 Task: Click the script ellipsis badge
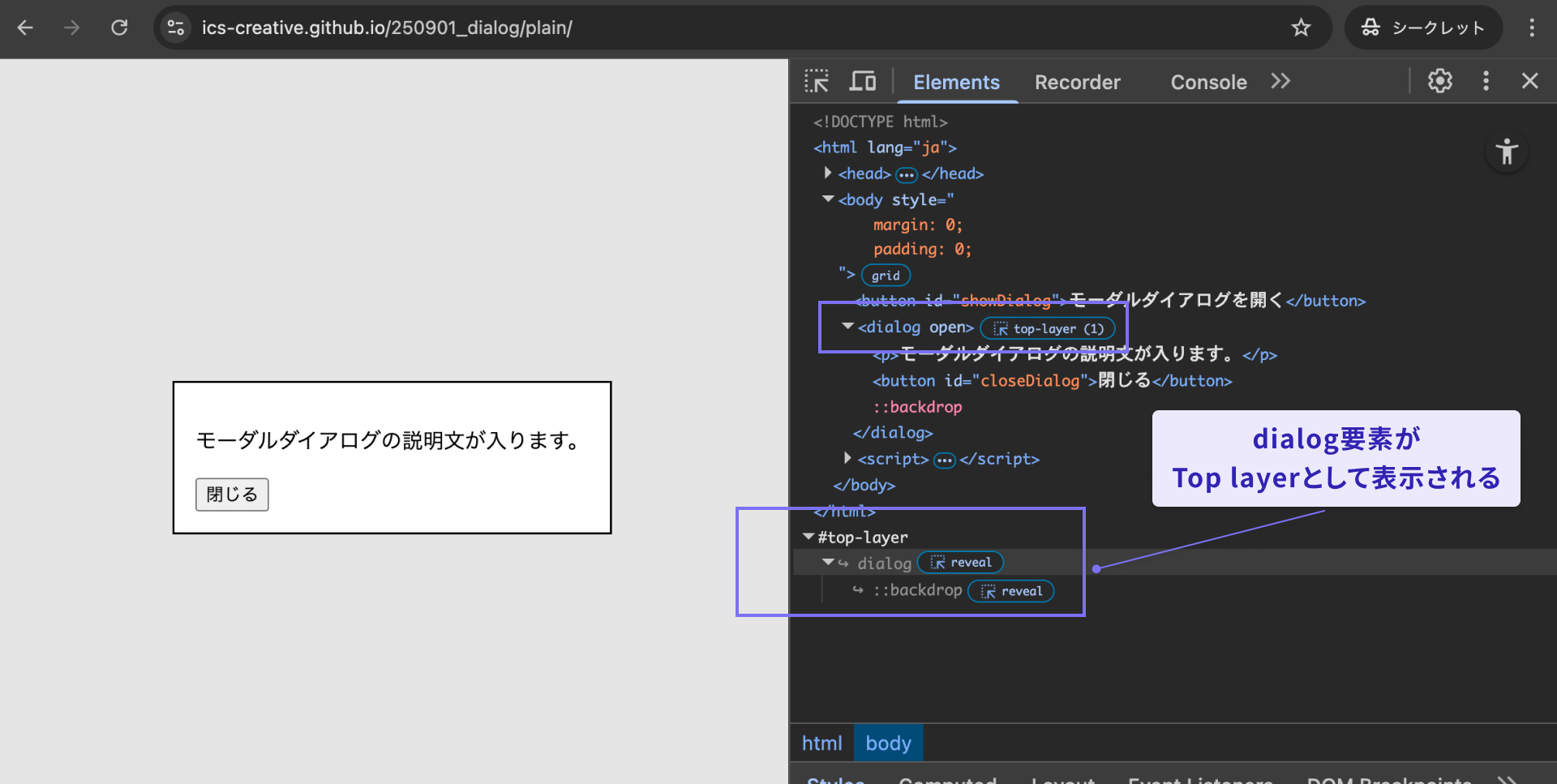tap(945, 461)
